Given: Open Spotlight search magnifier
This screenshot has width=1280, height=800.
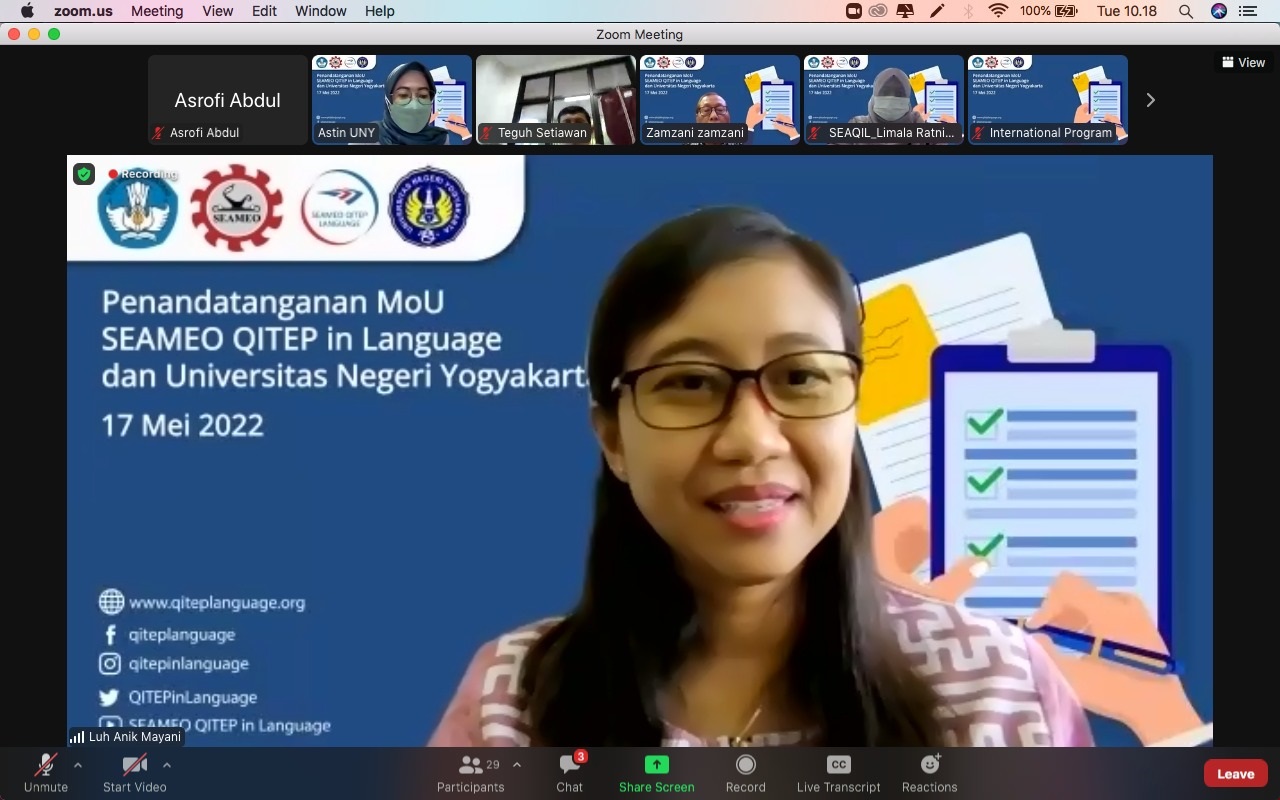Looking at the screenshot, I should tap(1185, 11).
